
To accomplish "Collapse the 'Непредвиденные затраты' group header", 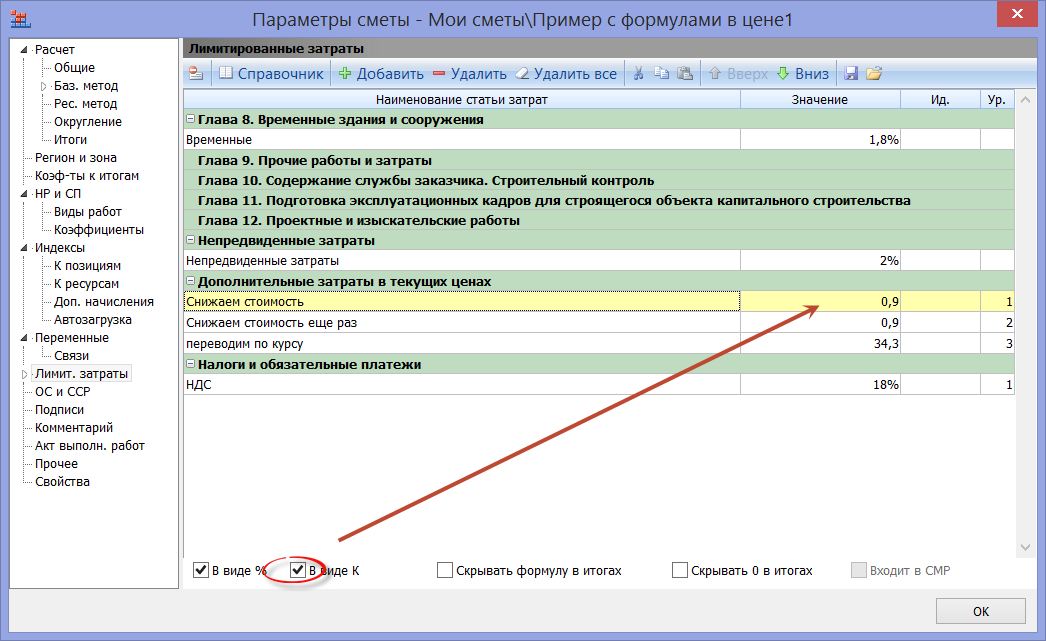I will 190,239.
